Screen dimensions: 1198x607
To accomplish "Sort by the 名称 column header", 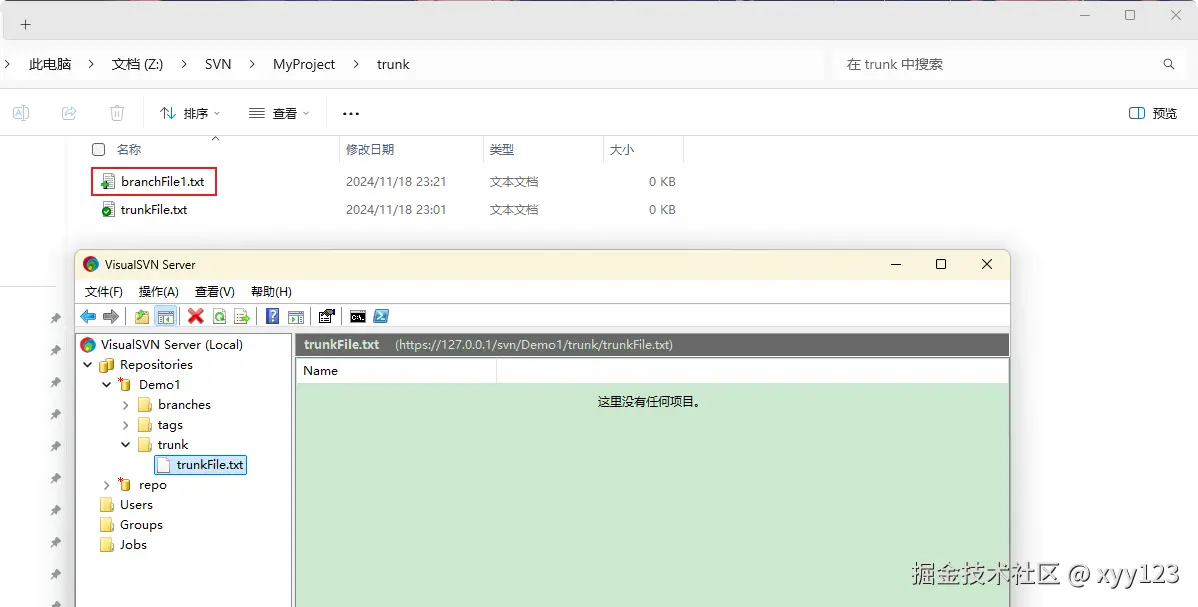I will coord(129,150).
